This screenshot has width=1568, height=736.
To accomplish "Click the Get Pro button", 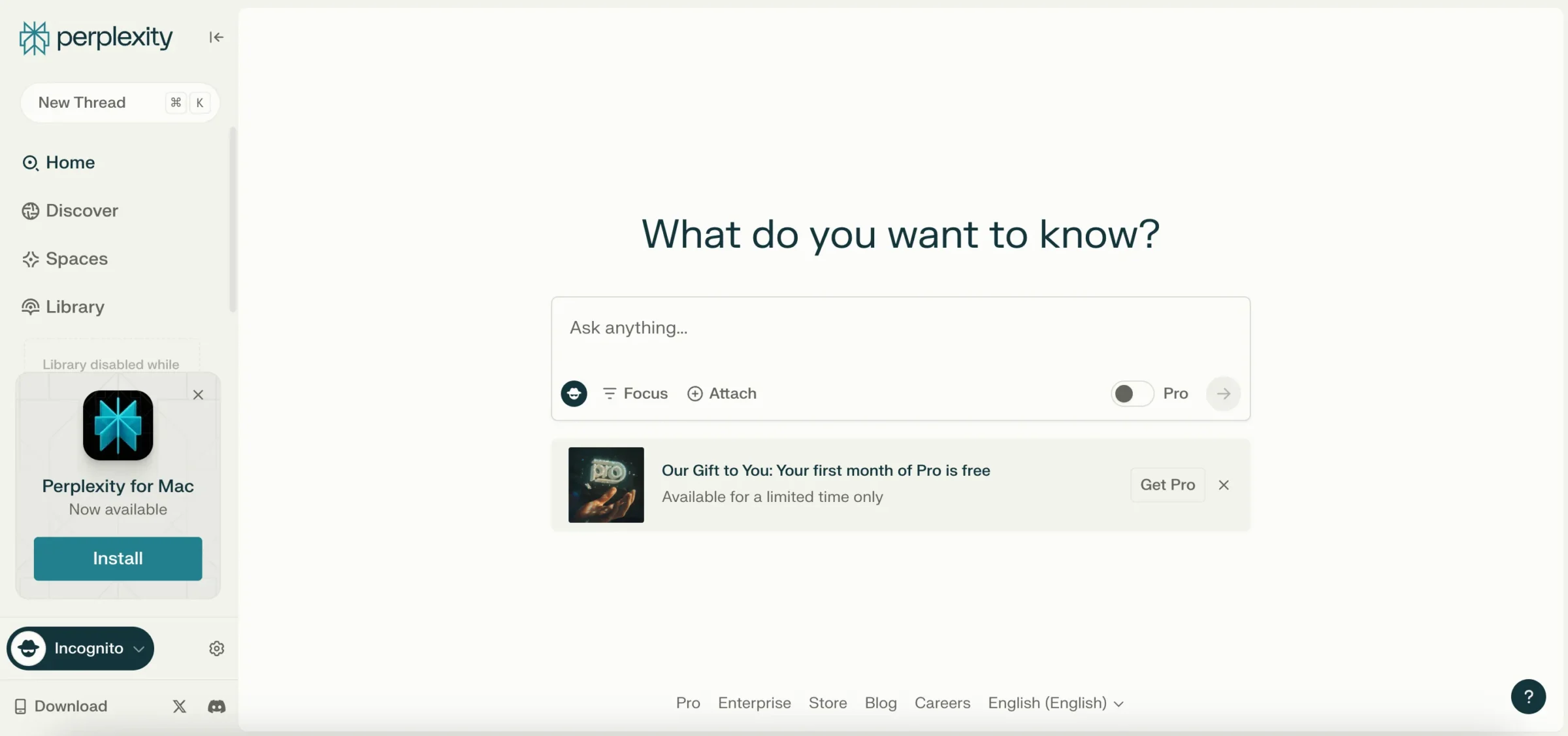I will click(x=1168, y=485).
